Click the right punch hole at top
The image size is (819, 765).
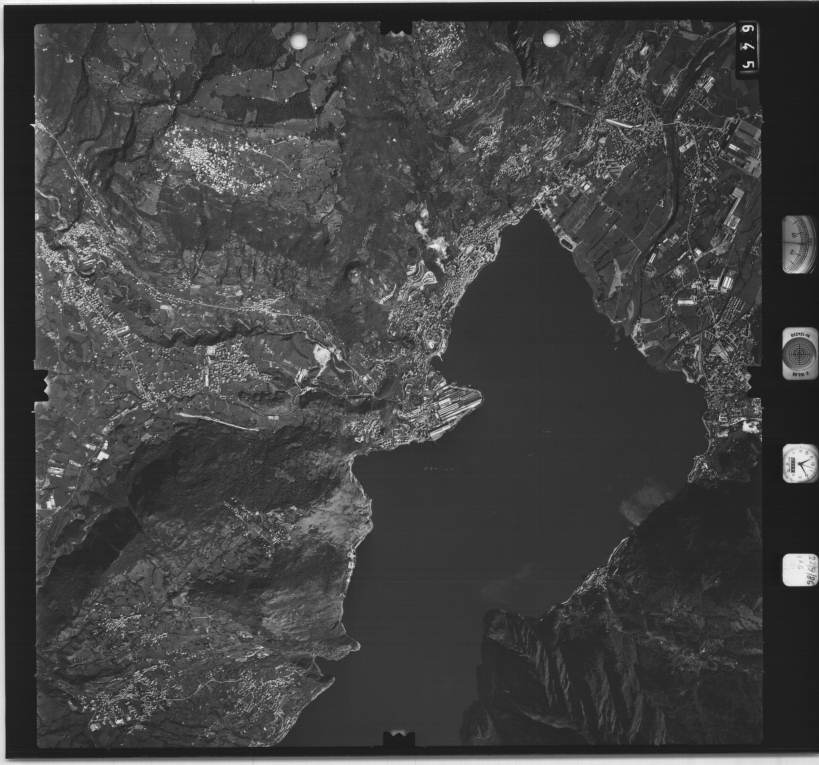551,38
